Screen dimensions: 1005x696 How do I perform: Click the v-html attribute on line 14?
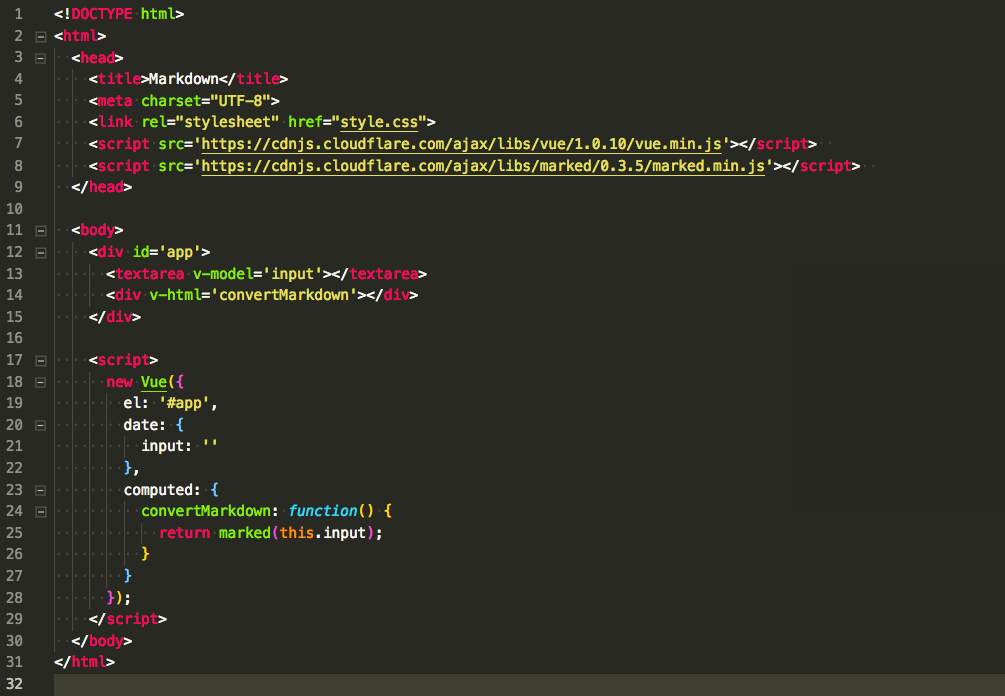tap(176, 295)
